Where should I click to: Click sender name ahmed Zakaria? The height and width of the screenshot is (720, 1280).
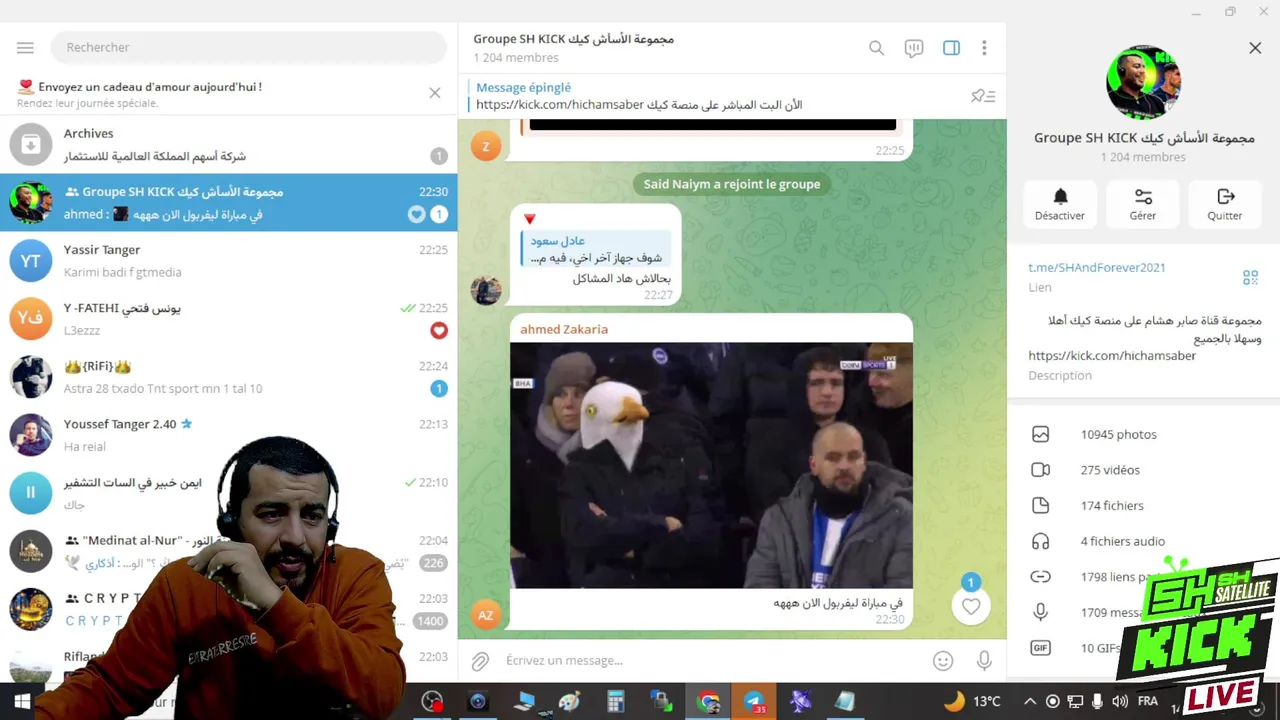pos(564,329)
